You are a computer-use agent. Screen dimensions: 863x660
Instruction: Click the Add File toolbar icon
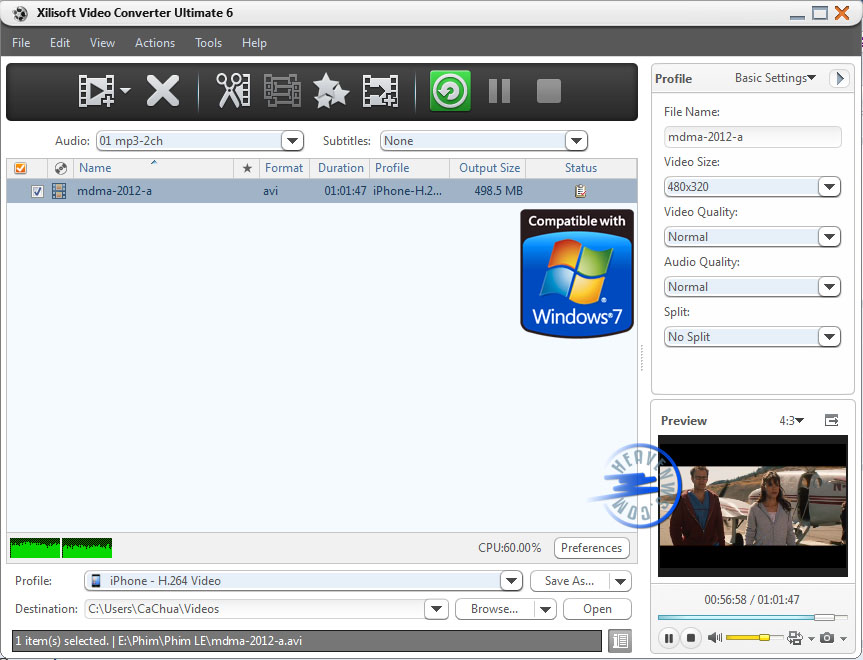(97, 92)
